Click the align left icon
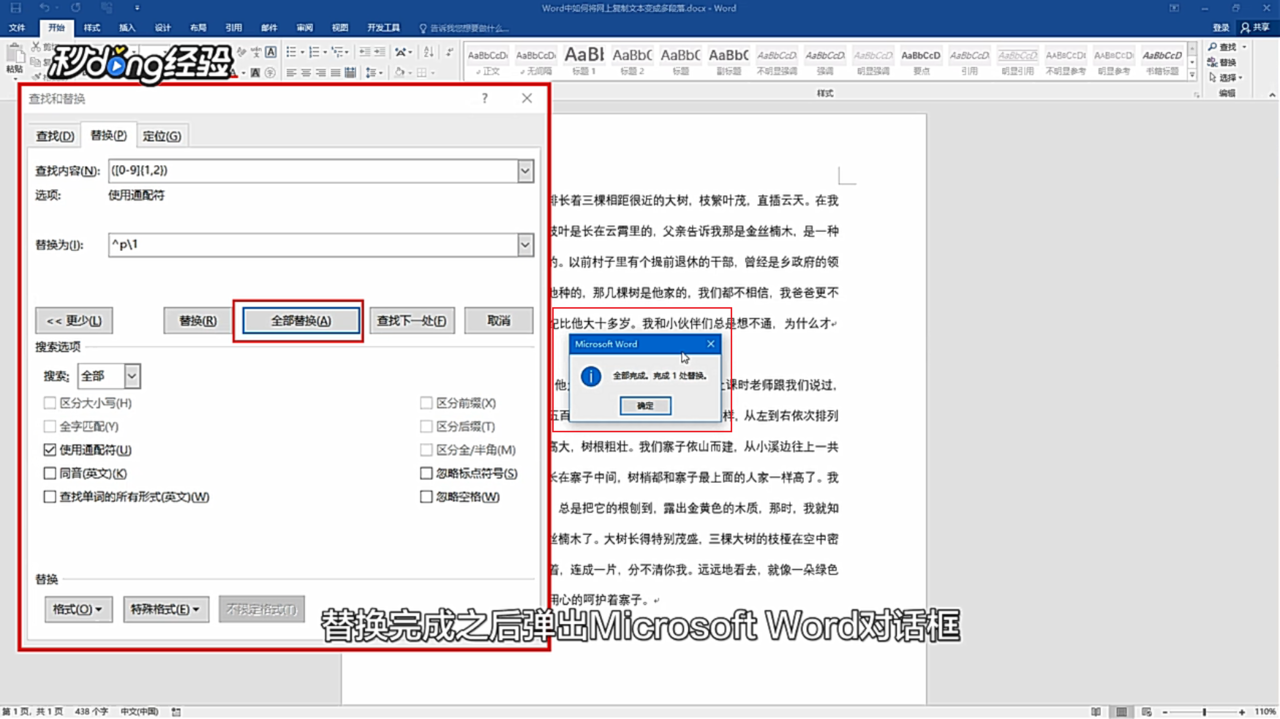This screenshot has width=1280, height=719. tap(291, 72)
